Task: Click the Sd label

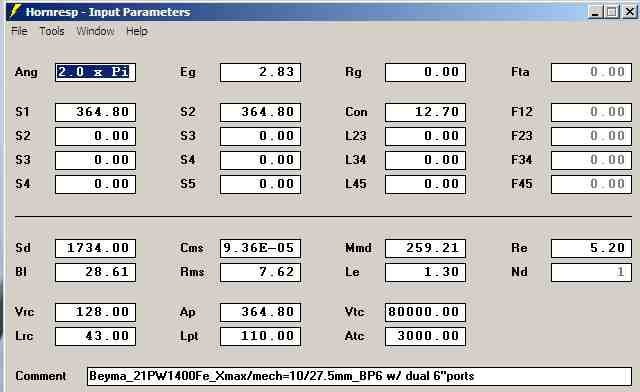Action: [23, 248]
